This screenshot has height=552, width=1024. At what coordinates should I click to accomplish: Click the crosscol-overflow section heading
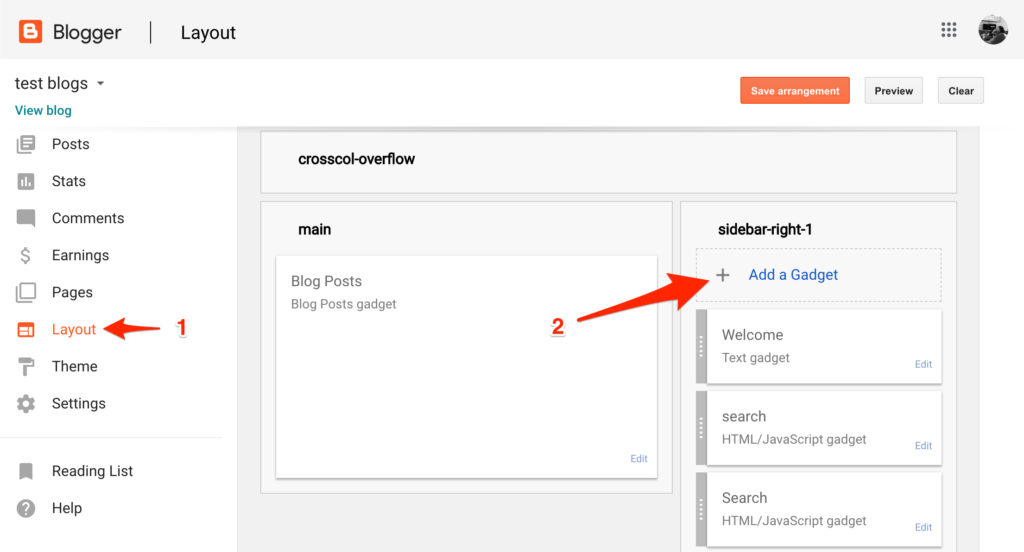[356, 159]
